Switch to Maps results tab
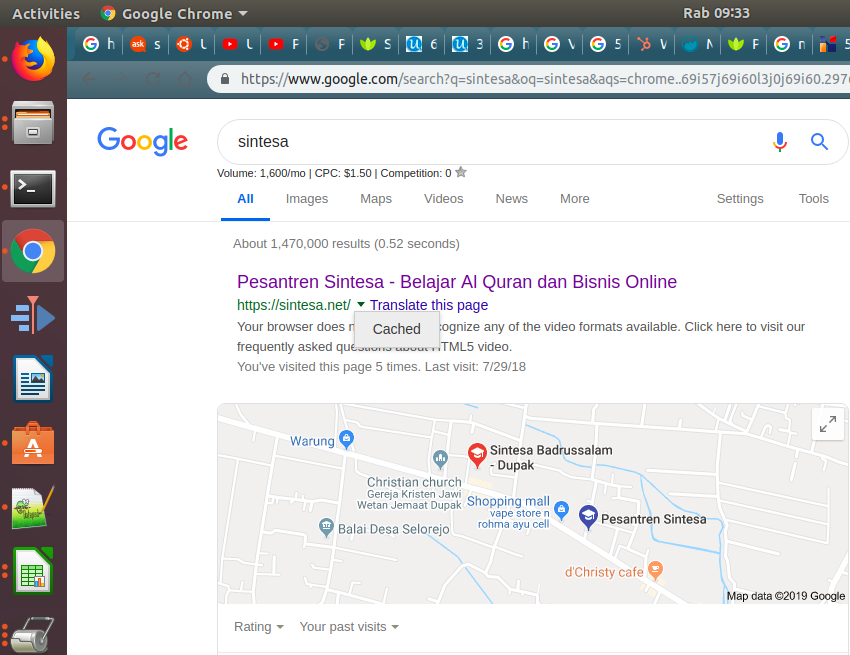The image size is (850, 655). tap(376, 198)
